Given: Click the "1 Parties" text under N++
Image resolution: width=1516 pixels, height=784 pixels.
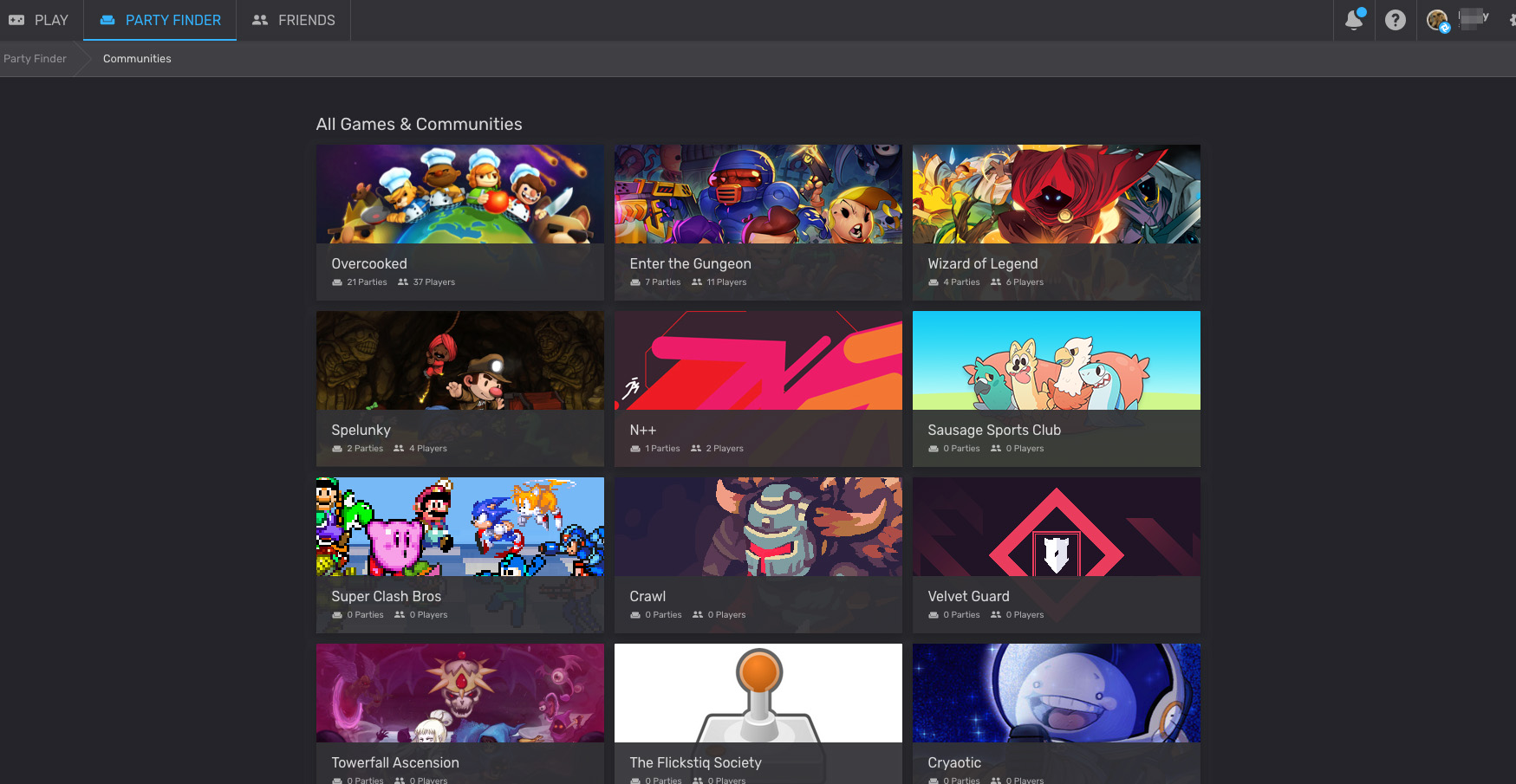Looking at the screenshot, I should click(x=663, y=449).
